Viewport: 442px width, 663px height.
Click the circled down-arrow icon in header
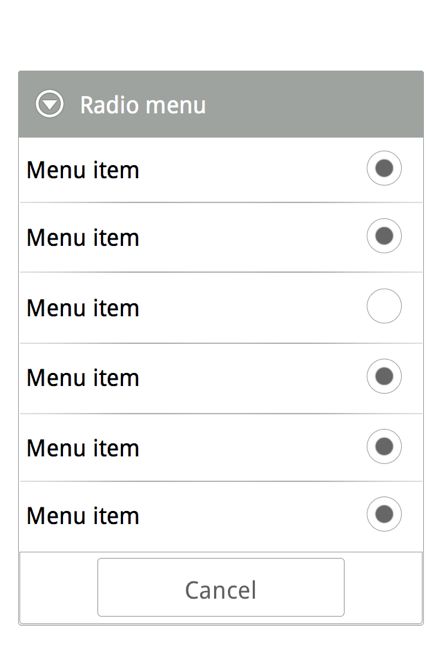point(49,104)
